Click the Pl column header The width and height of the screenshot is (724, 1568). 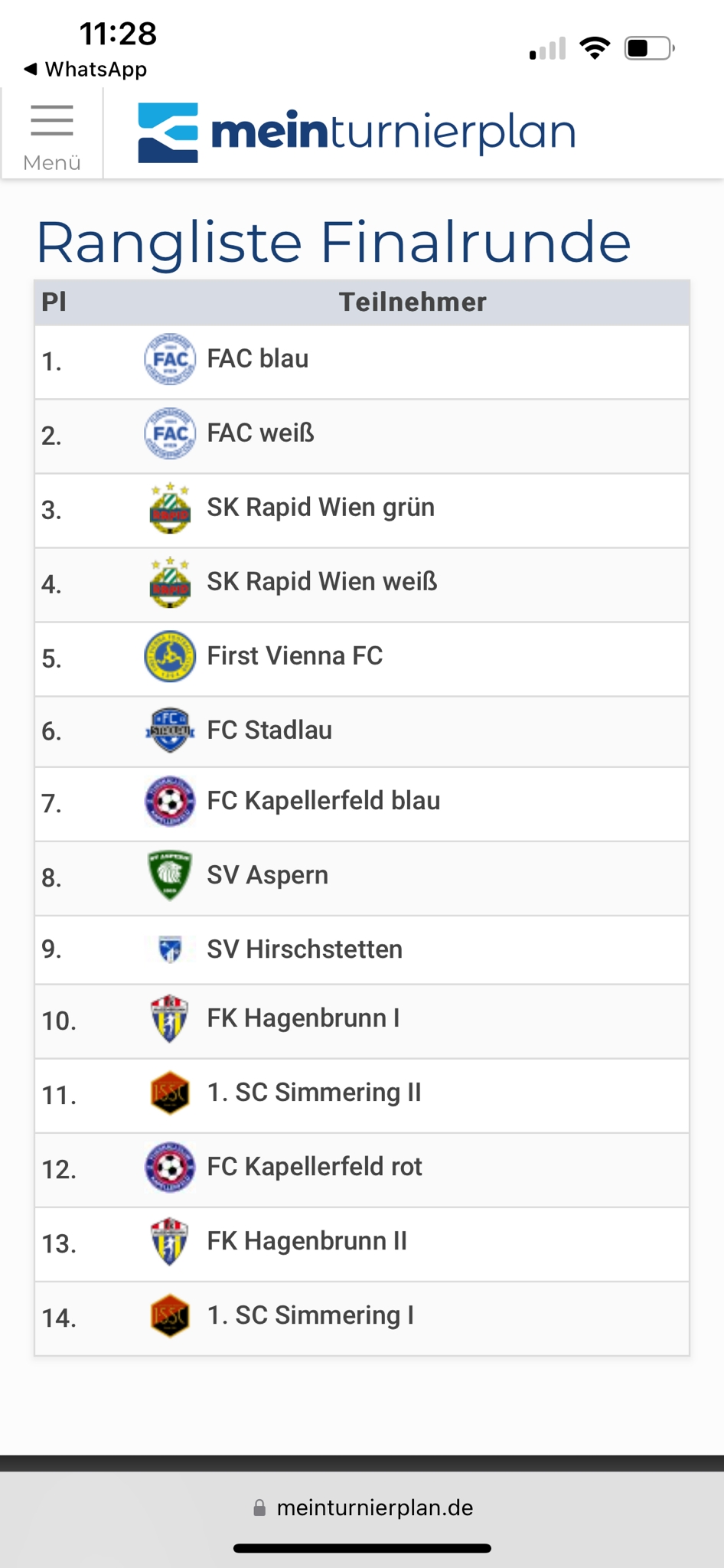[x=54, y=302]
